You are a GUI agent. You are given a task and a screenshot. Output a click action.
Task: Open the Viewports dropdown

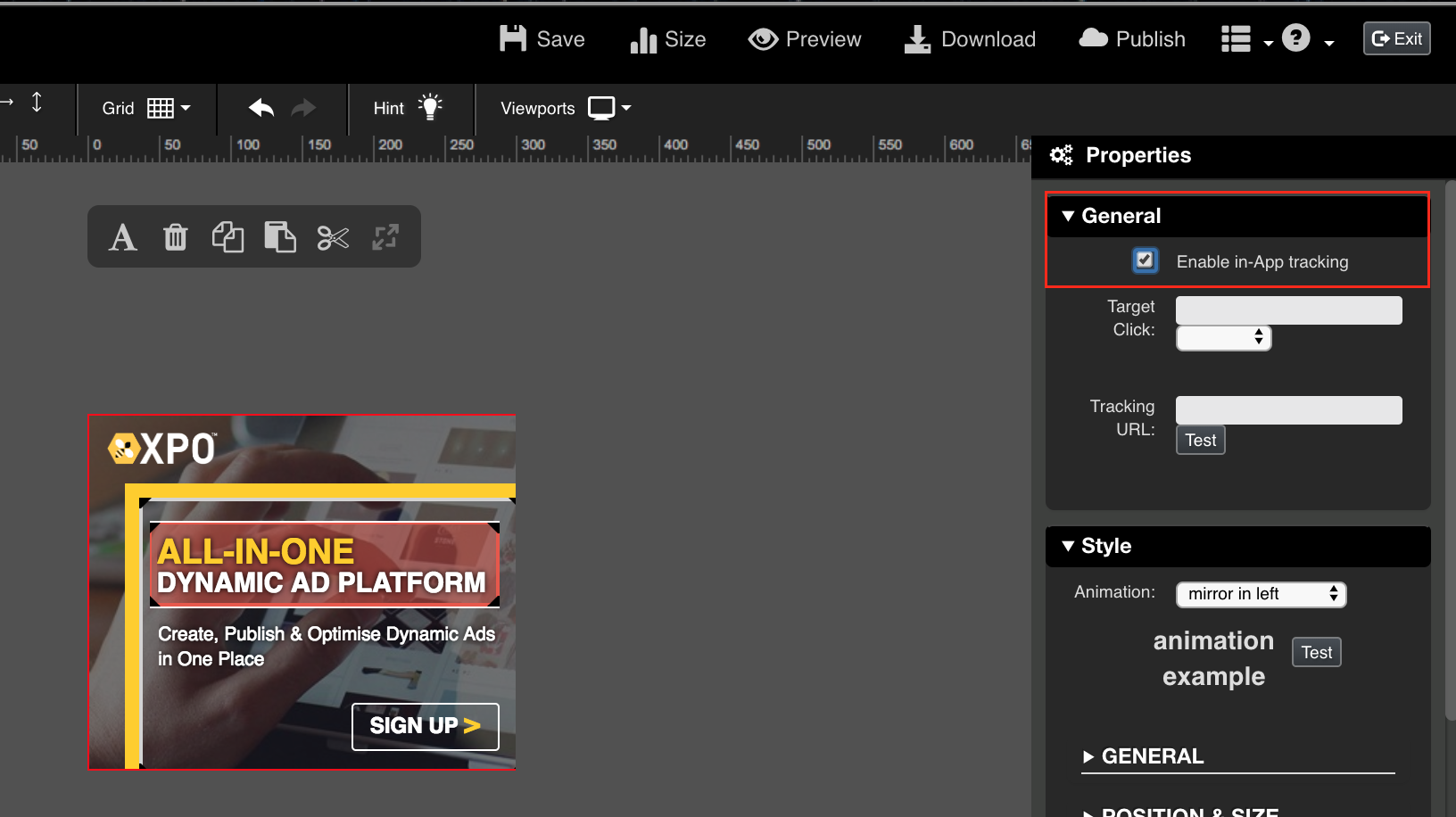pos(566,108)
